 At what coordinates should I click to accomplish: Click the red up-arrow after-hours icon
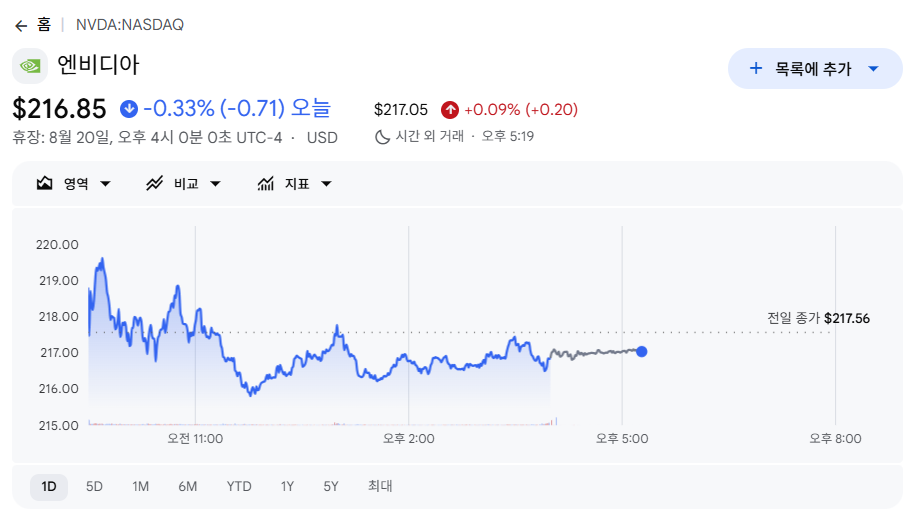click(450, 110)
